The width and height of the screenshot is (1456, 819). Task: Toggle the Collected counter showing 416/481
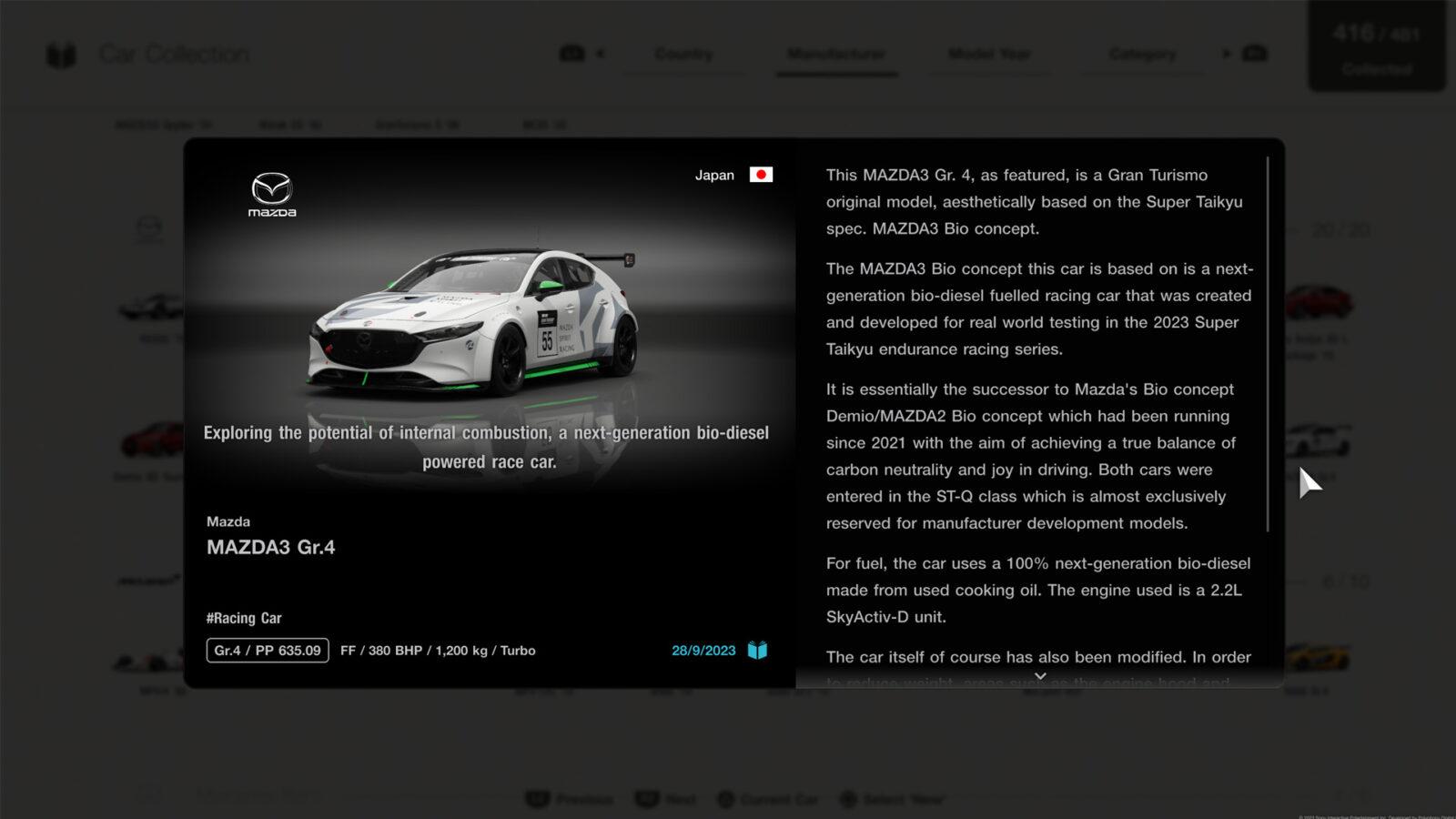pyautogui.click(x=1376, y=45)
